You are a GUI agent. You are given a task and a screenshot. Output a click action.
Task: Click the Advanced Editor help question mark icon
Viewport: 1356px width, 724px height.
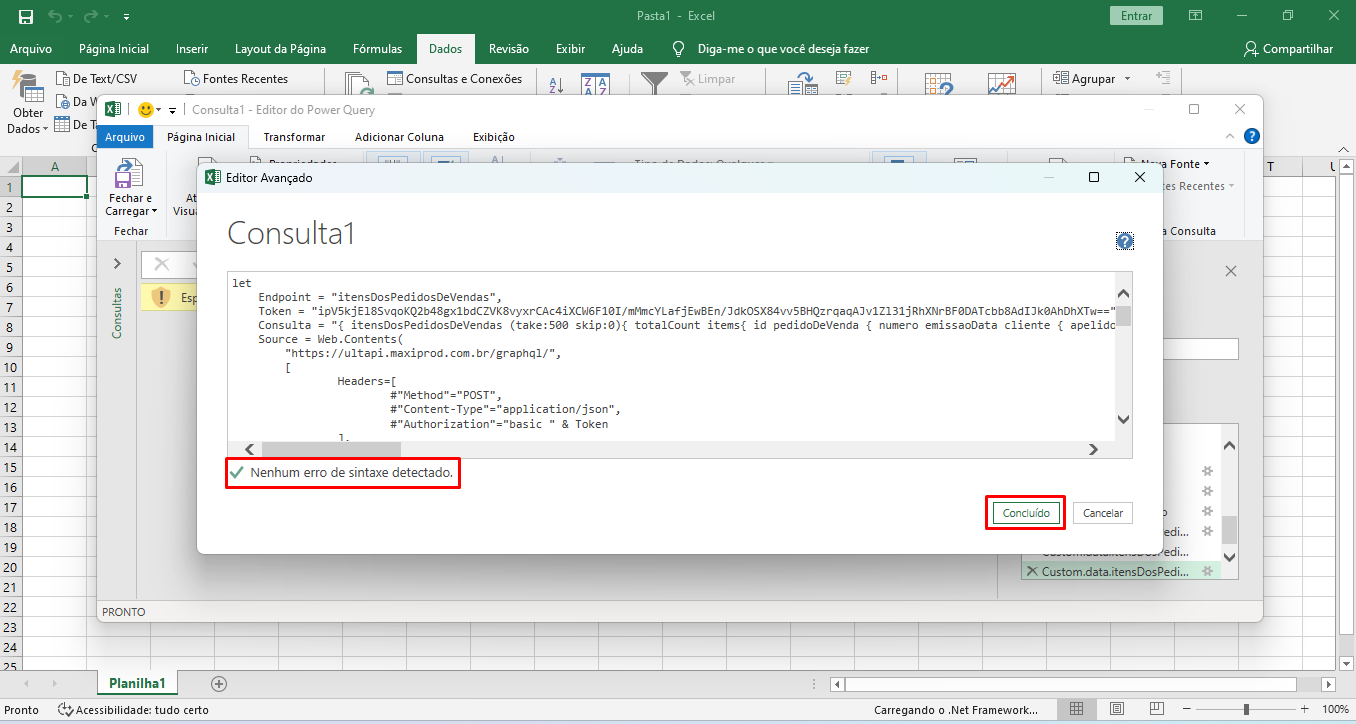tap(1125, 241)
